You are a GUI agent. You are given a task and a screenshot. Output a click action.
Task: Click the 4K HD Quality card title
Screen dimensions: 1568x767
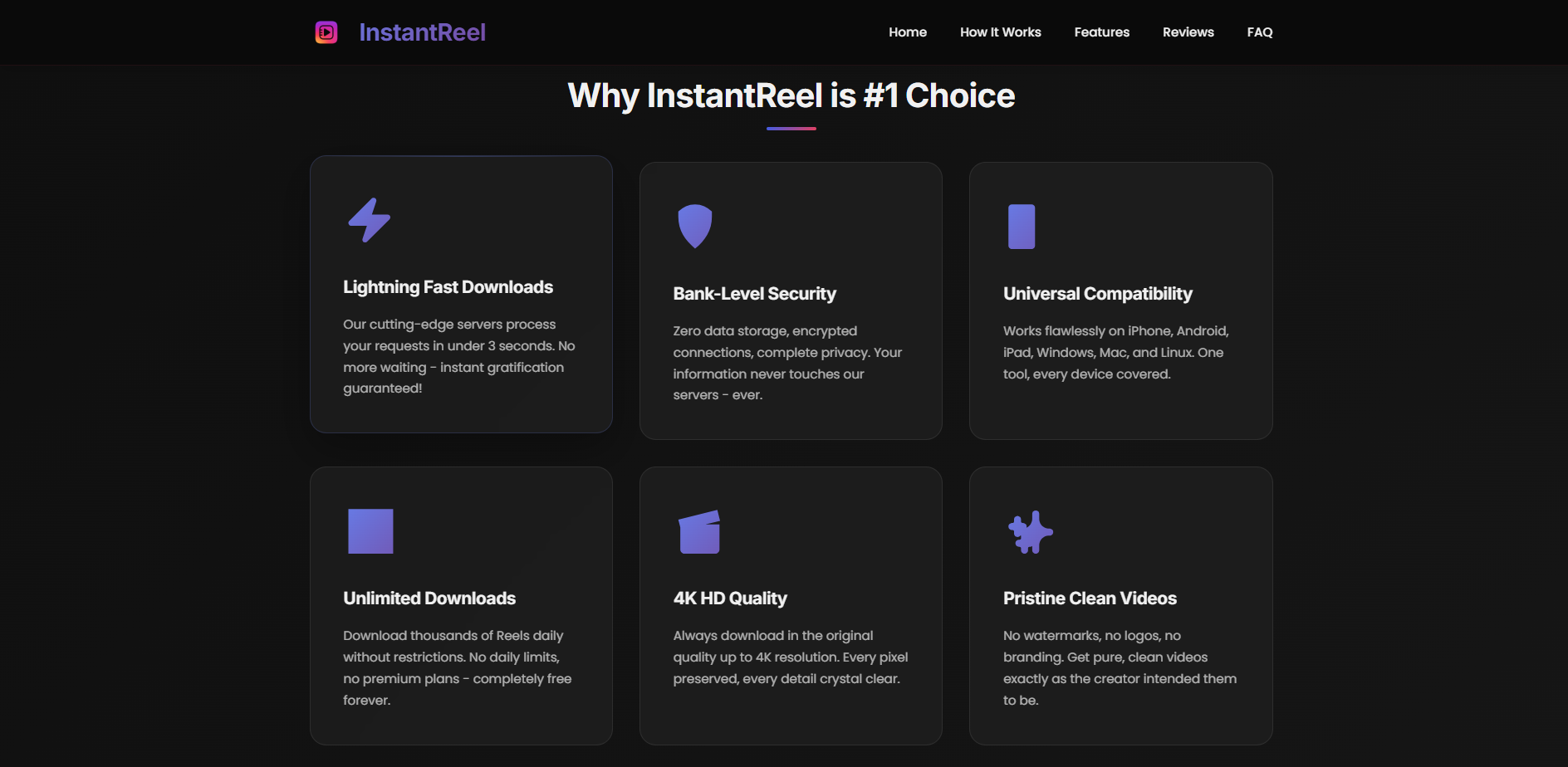click(730, 598)
